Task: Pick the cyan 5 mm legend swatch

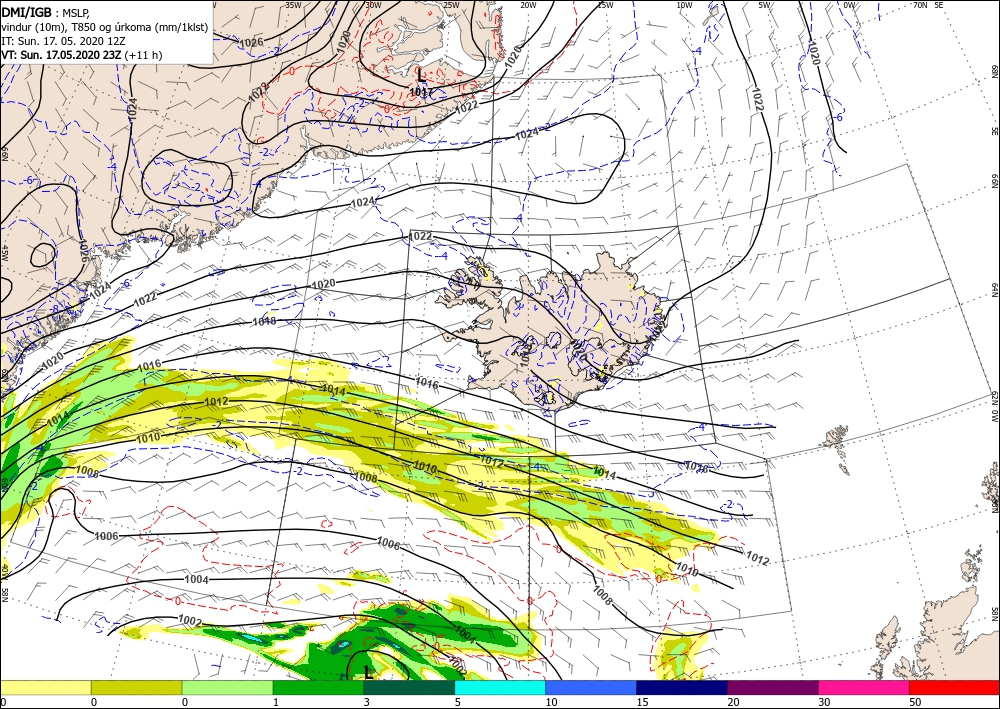Action: (x=500, y=687)
